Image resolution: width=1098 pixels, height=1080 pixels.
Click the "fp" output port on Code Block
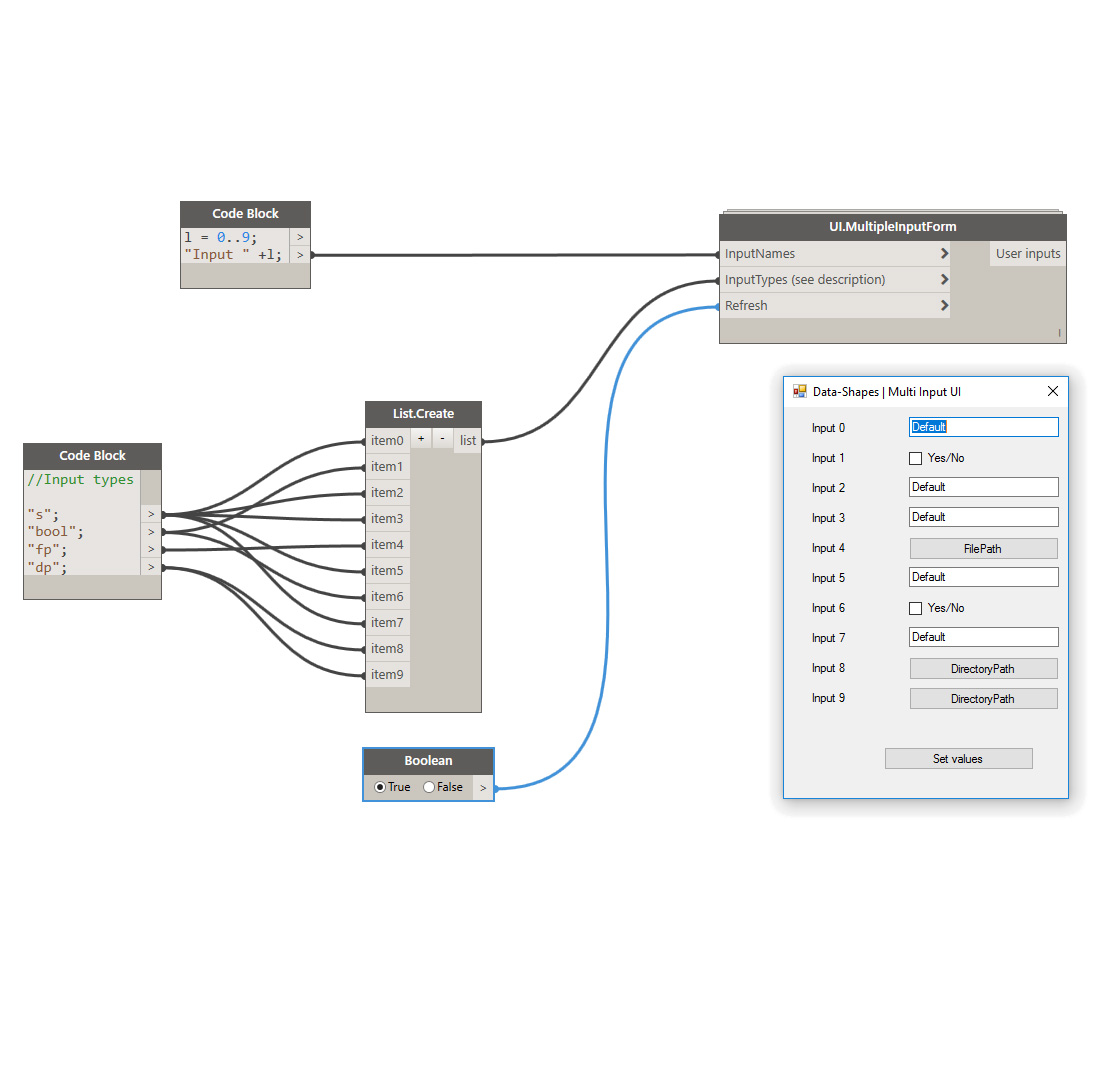(x=151, y=549)
